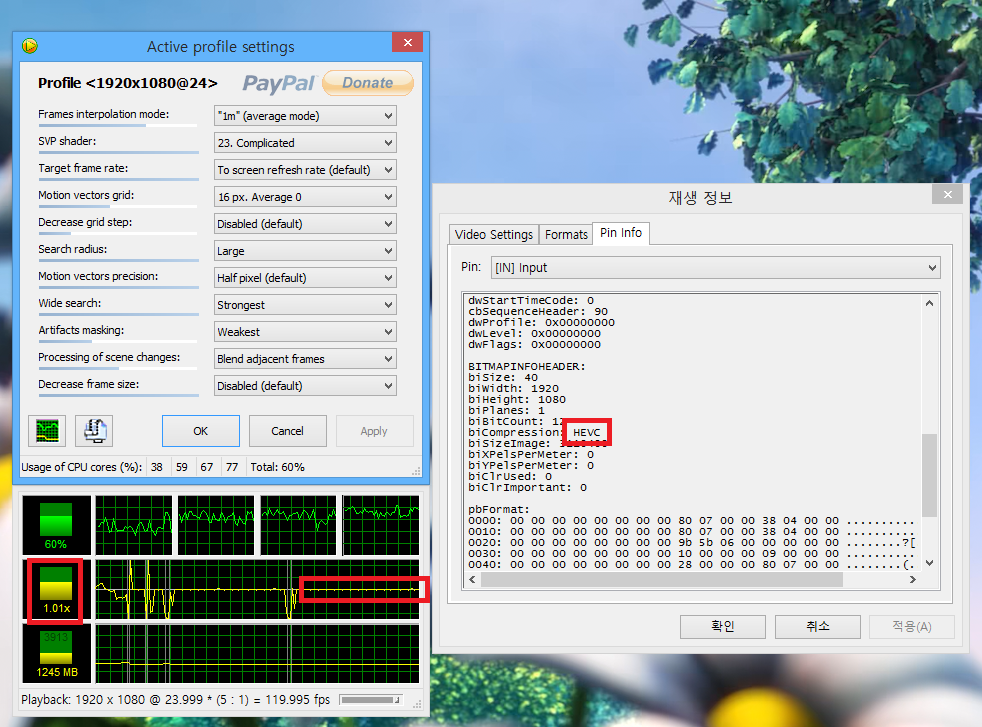Image resolution: width=982 pixels, height=727 pixels.
Task: Click the PayPal logo
Action: click(278, 83)
